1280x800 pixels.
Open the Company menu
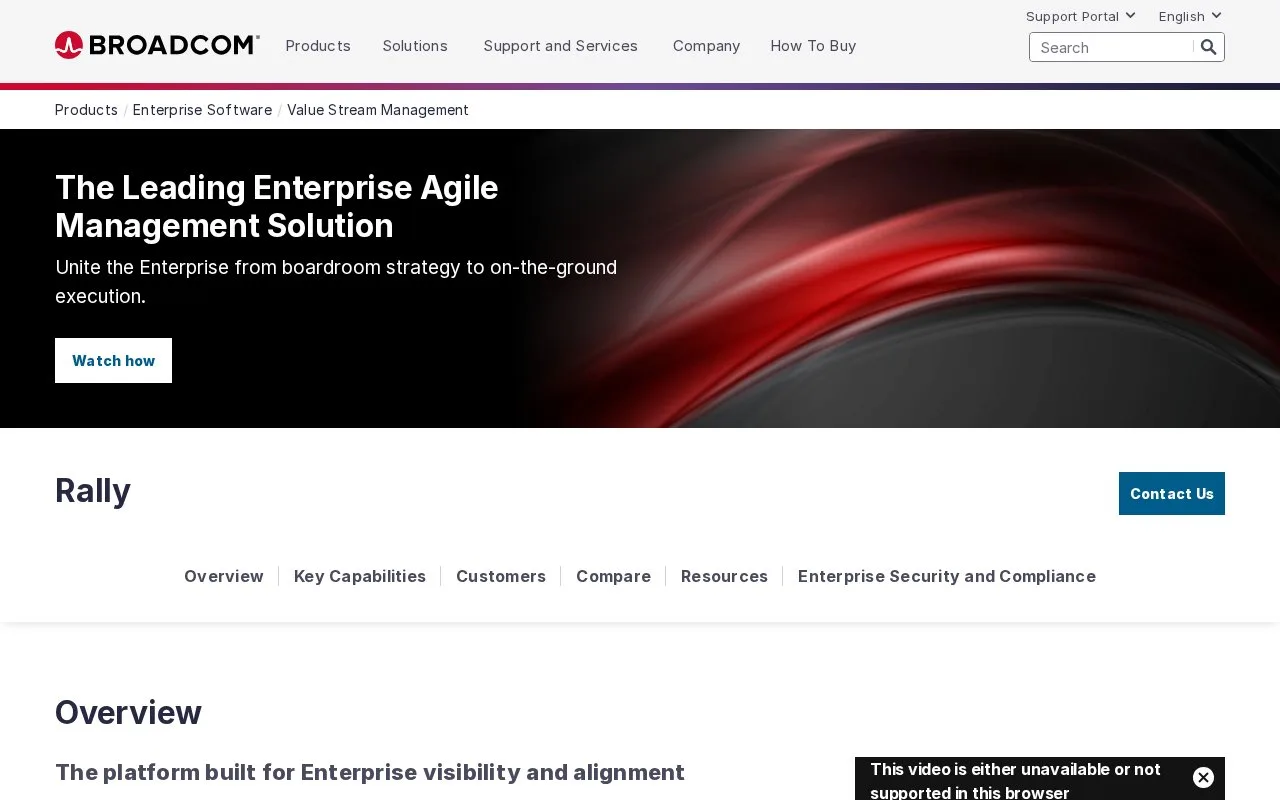(706, 46)
